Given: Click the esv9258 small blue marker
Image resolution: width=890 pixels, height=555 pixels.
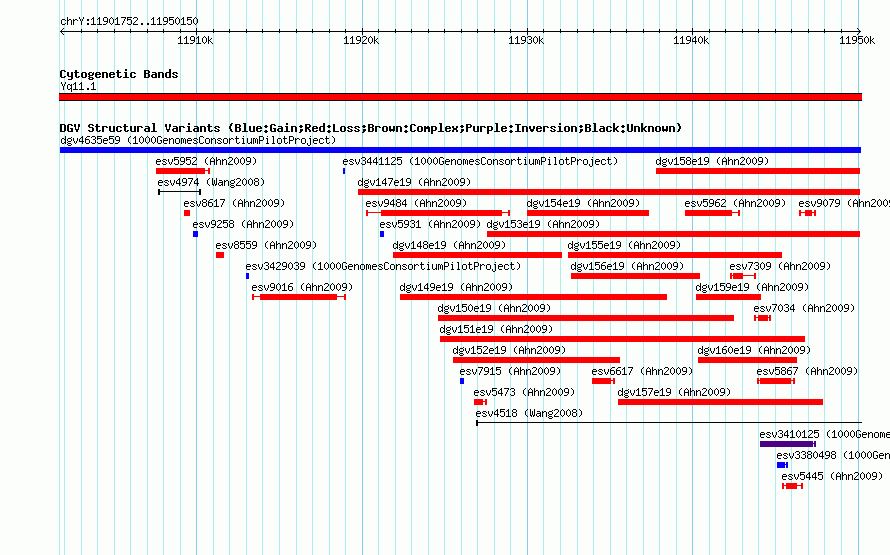Looking at the screenshot, I should pos(195,234).
